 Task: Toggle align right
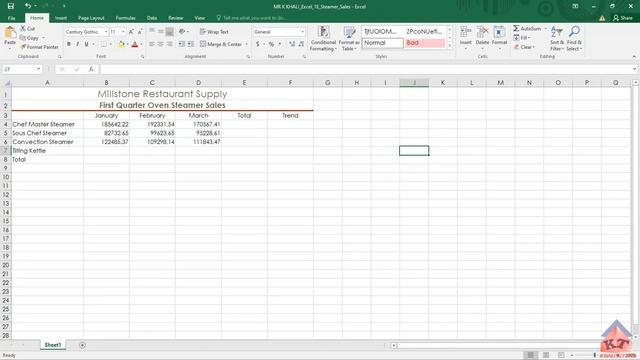(169, 44)
